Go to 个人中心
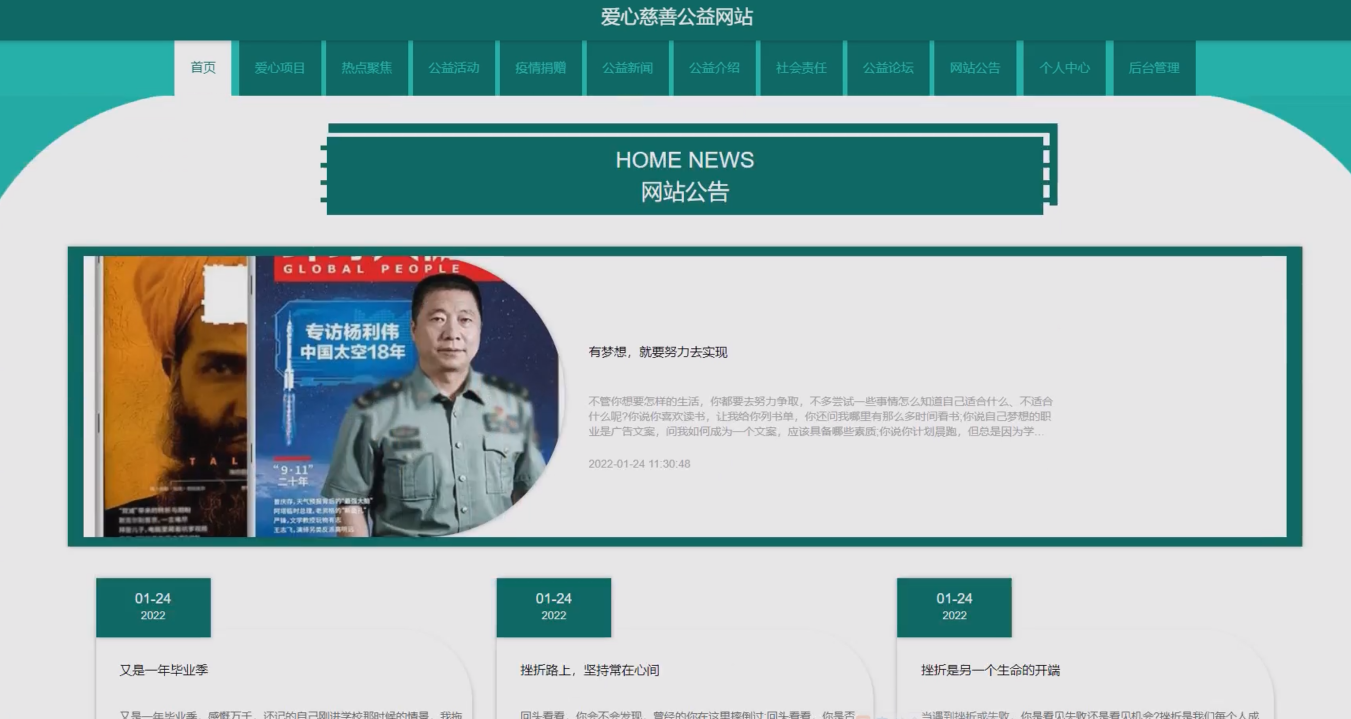Screen dimensions: 1351x719 1065,68
